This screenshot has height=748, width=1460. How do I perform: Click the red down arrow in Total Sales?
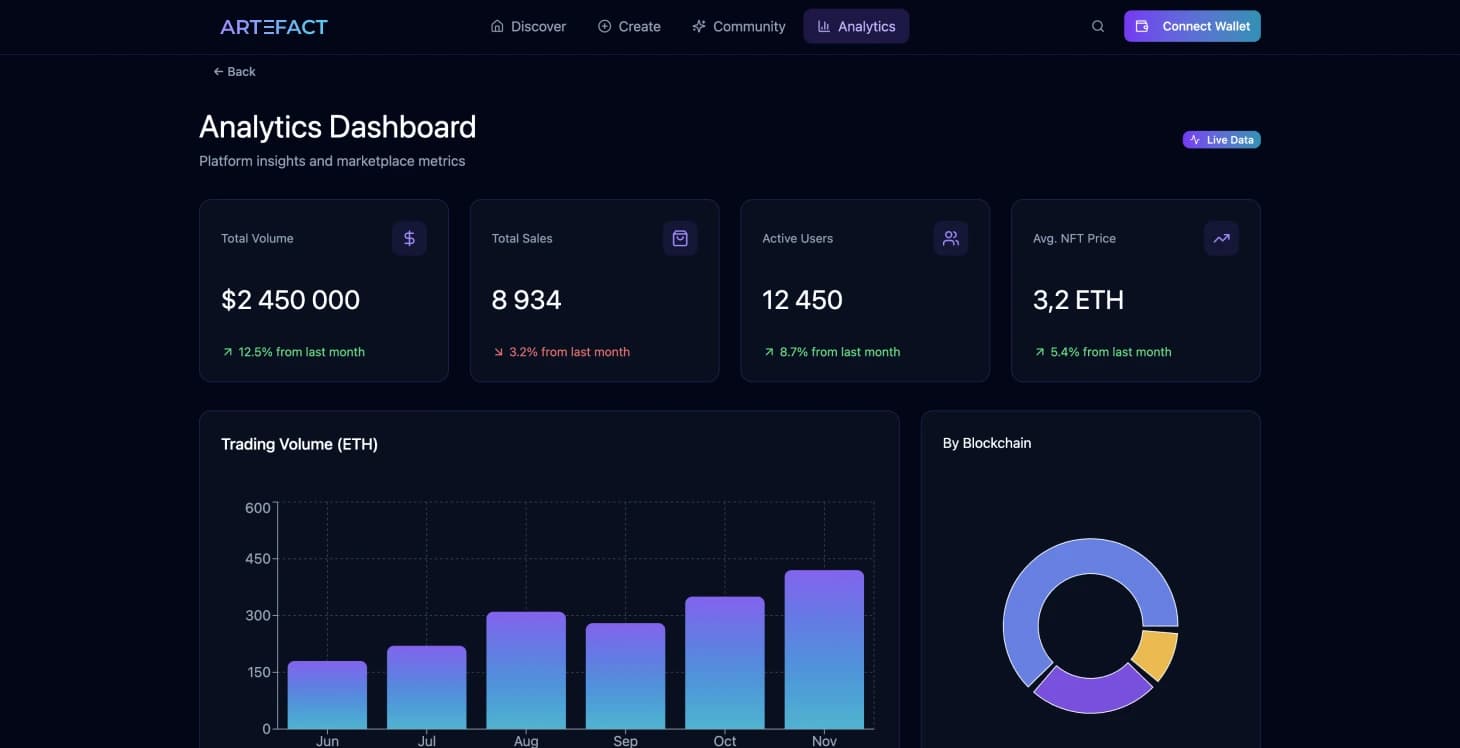tap(498, 352)
